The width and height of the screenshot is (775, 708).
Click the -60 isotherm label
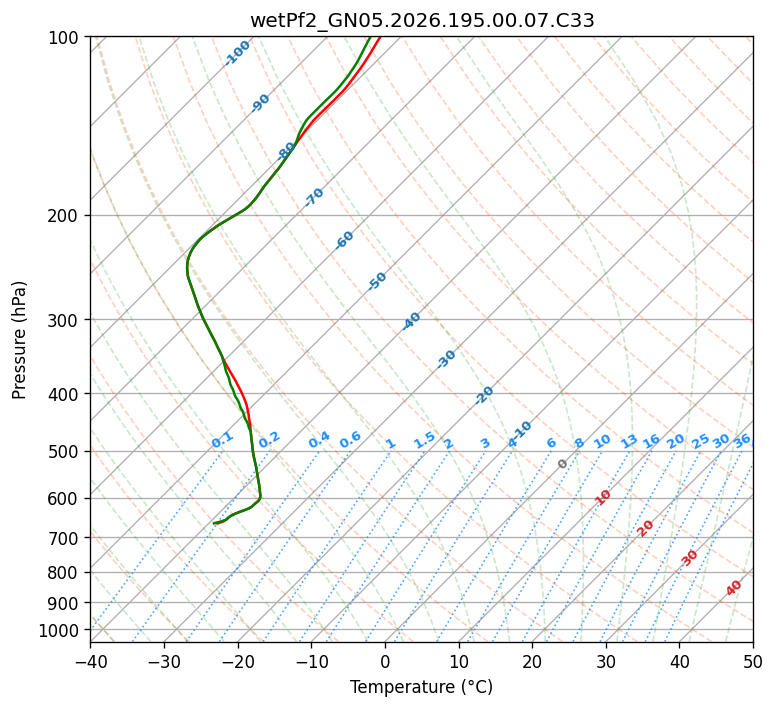coord(344,240)
